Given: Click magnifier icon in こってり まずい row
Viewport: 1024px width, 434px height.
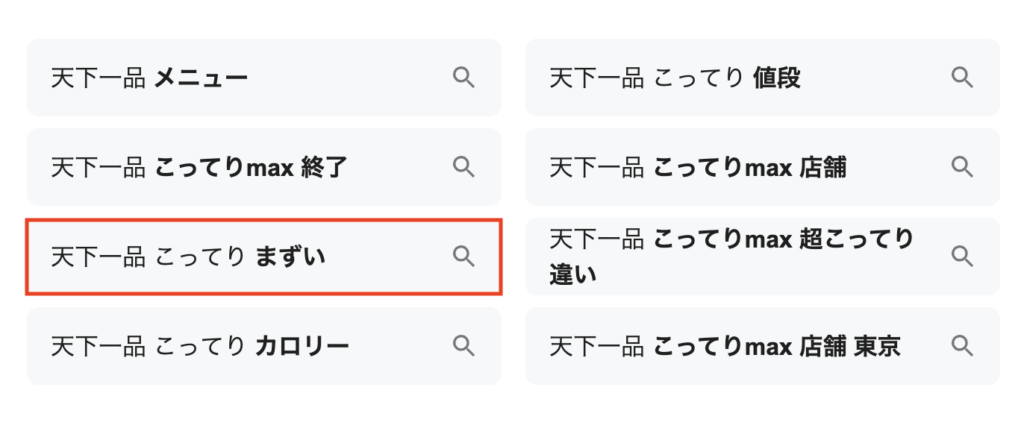Looking at the screenshot, I should click(464, 256).
